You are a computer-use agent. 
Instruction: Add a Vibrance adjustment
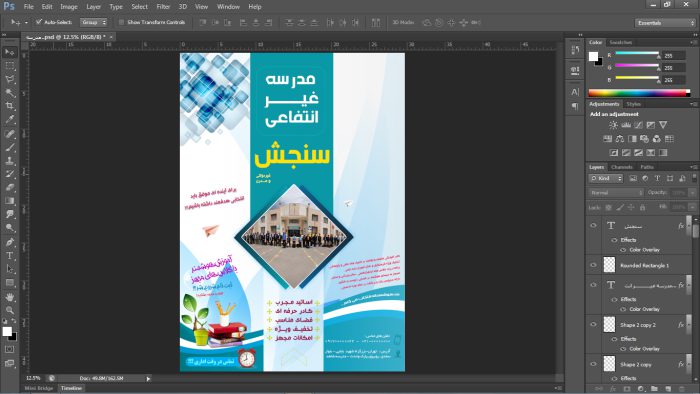pyautogui.click(x=663, y=125)
